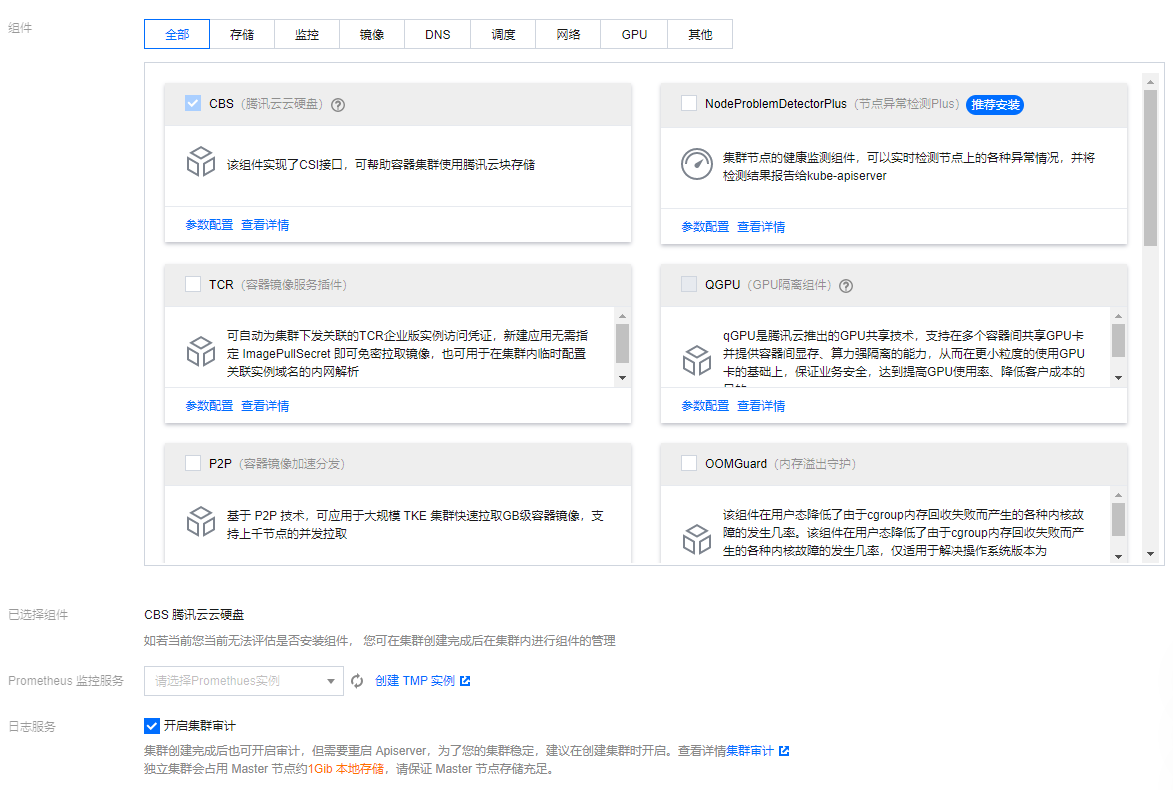Open 参数配置 for CBS

click(209, 225)
